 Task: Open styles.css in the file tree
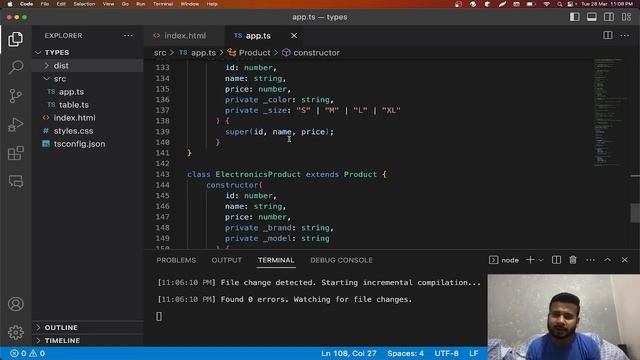88,131
